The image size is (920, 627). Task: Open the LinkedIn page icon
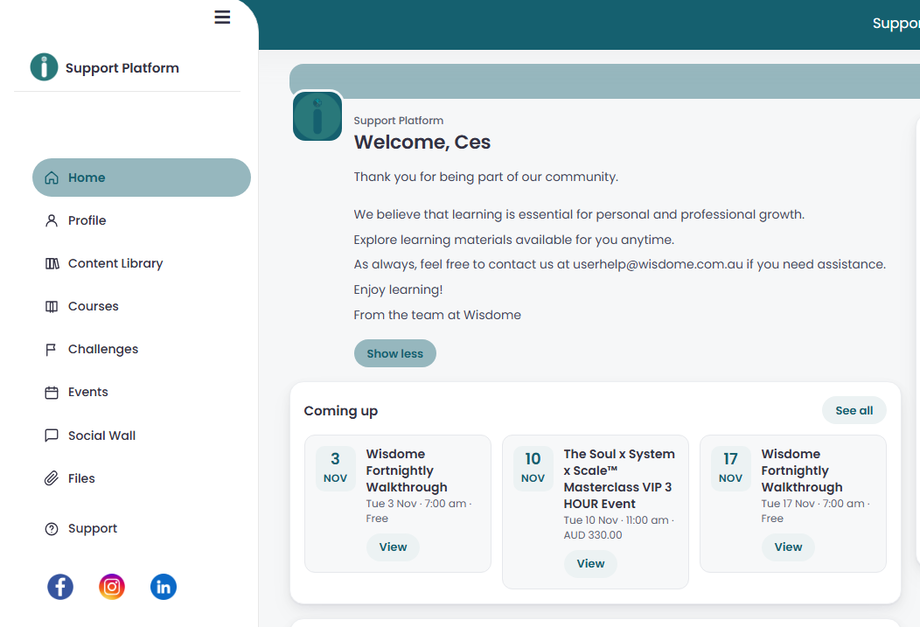[x=164, y=587]
